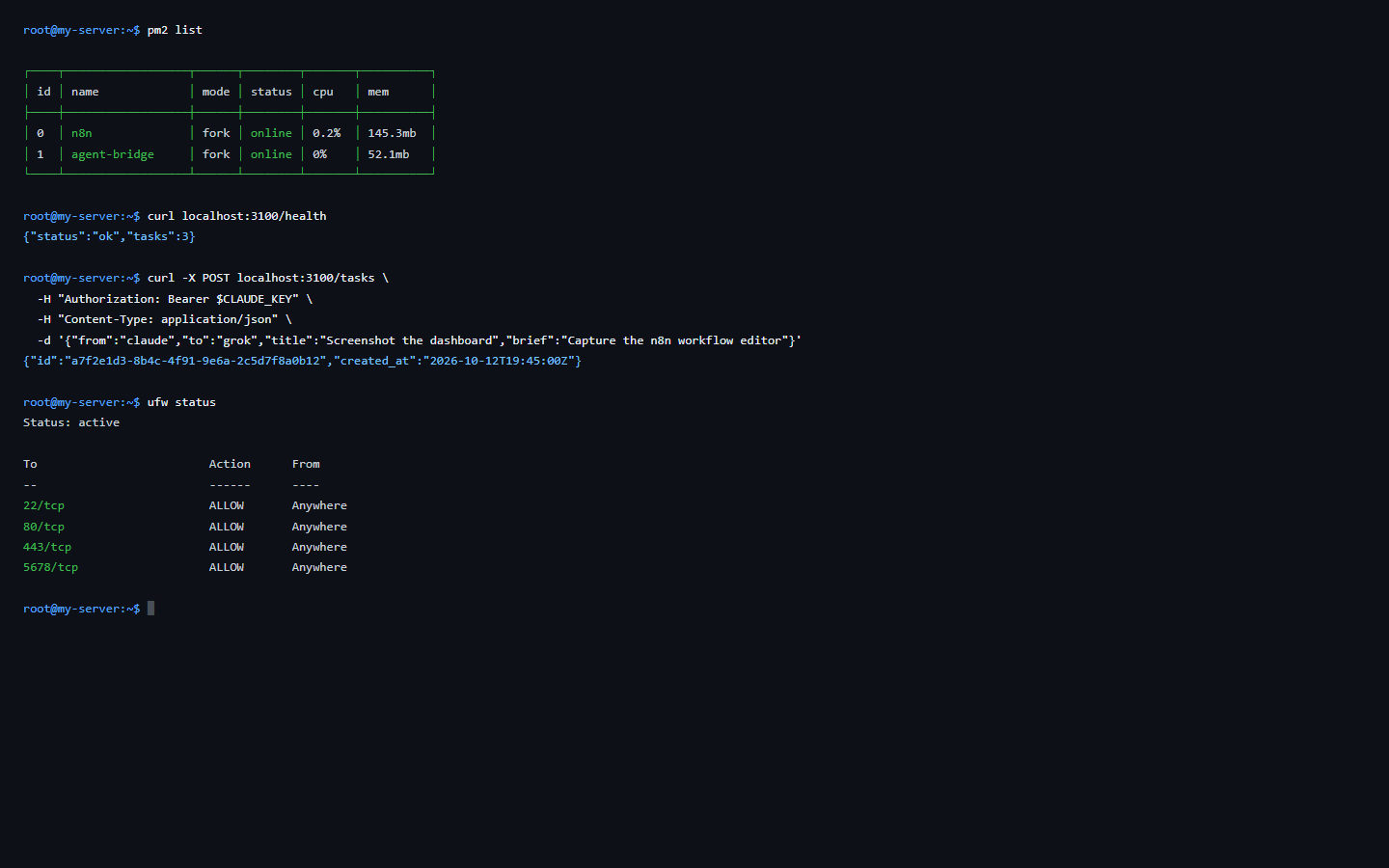Select the "online" status of the agent-bridge row
Image resolution: width=1389 pixels, height=868 pixels.
(x=271, y=154)
